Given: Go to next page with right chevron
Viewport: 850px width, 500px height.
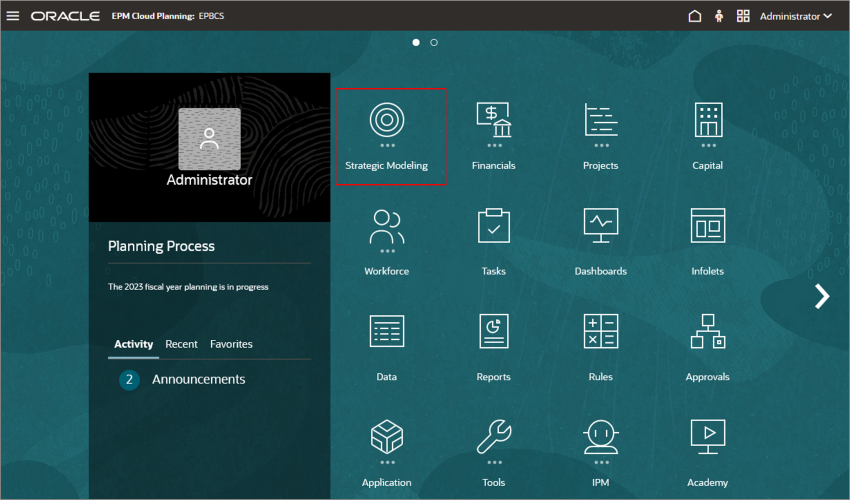Looking at the screenshot, I should click(822, 296).
